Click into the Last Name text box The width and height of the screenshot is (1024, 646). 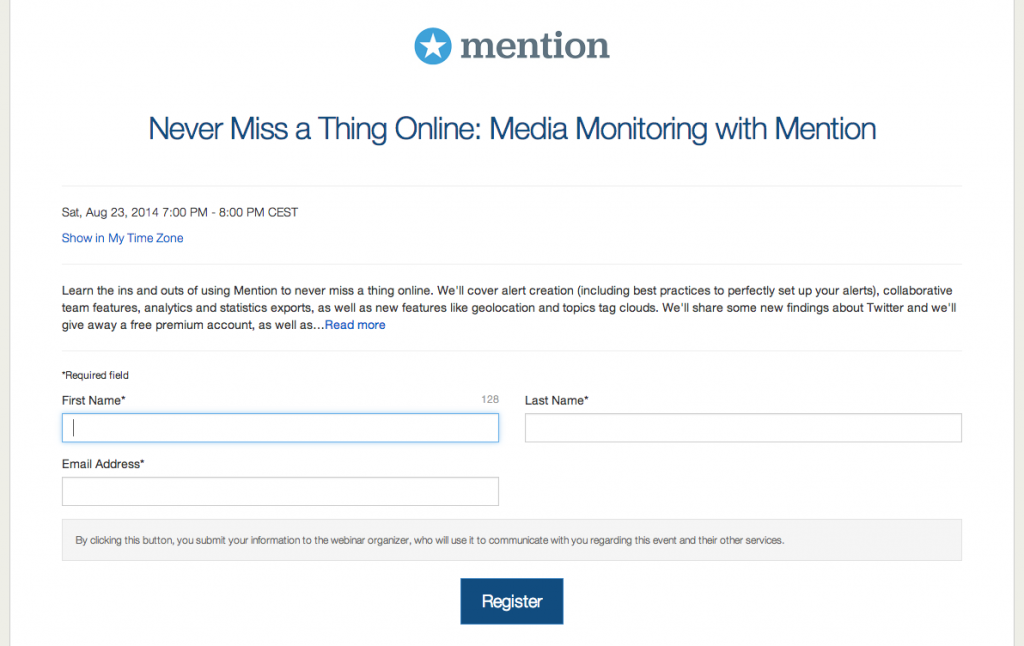click(743, 428)
